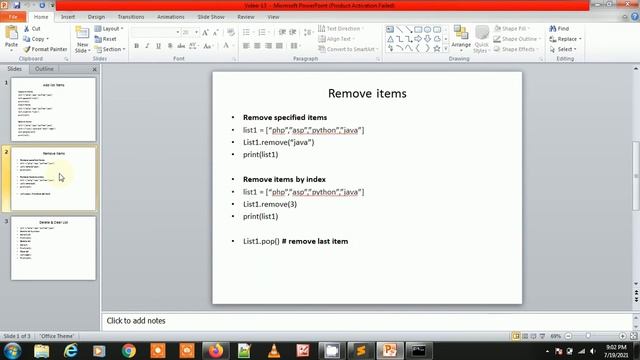Image resolution: width=640 pixels, height=360 pixels.
Task: Open Firefox from the taskbar
Action: (216, 351)
